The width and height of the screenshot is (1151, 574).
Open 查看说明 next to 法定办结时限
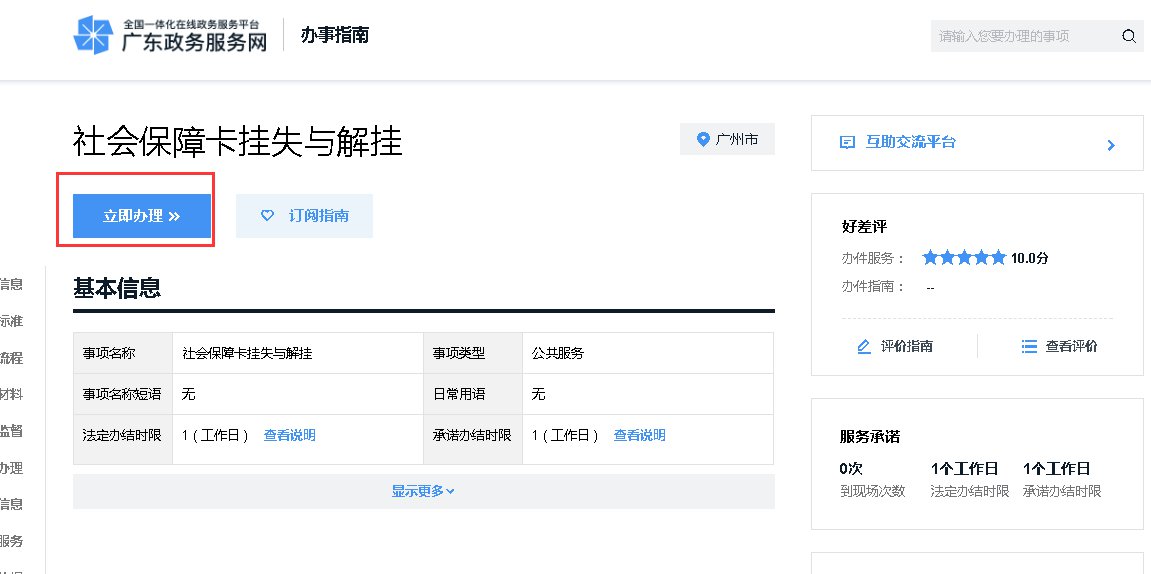289,435
